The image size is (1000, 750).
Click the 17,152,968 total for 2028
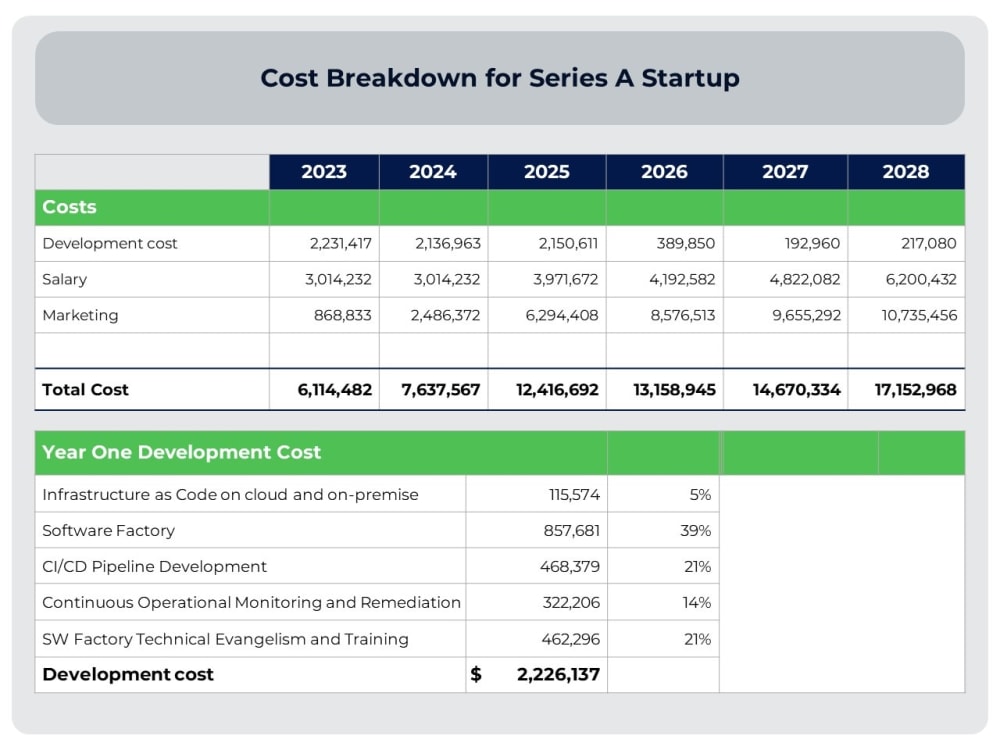point(908,390)
